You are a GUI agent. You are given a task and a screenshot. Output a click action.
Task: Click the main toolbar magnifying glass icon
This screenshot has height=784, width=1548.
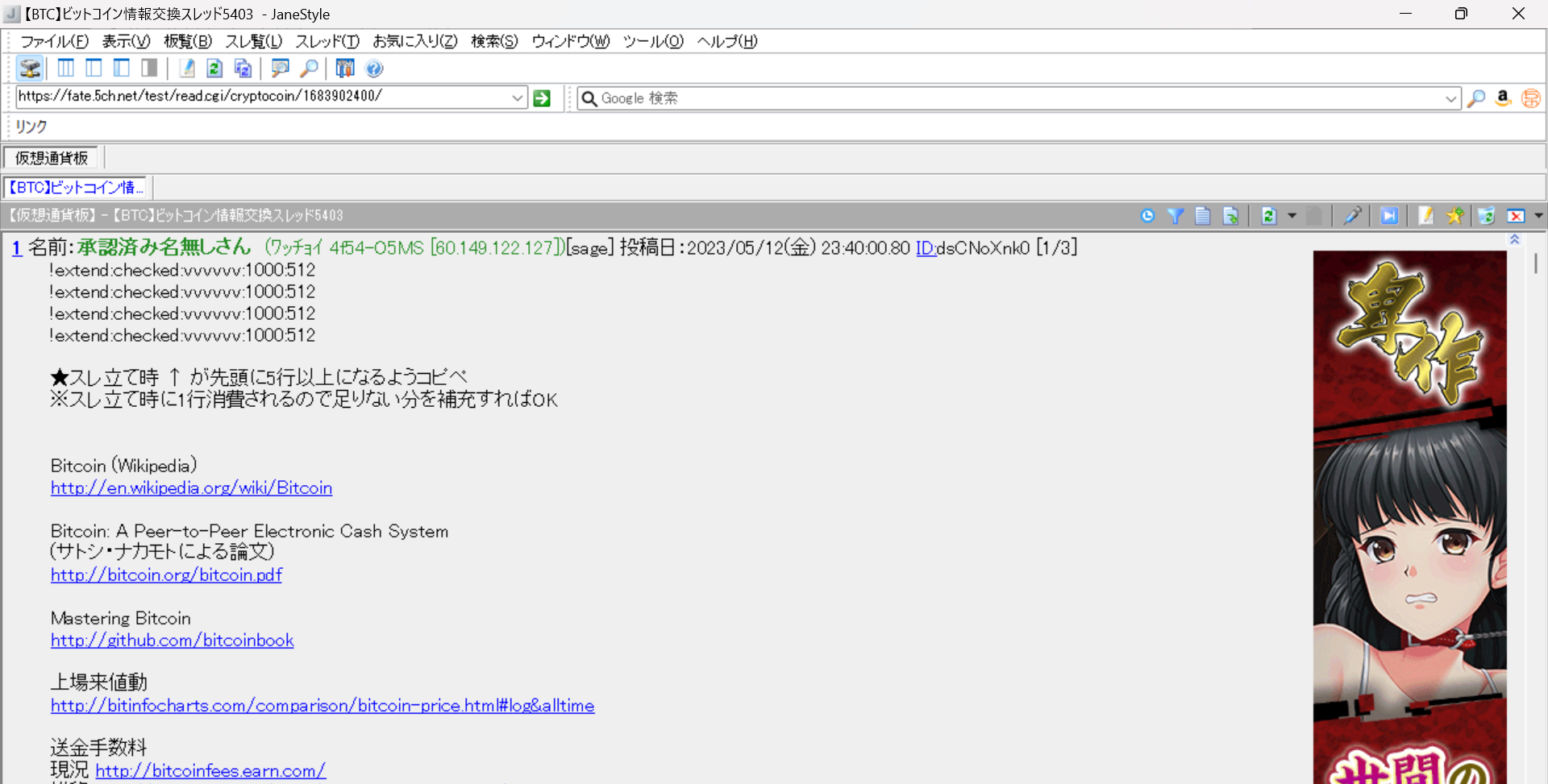click(x=308, y=68)
